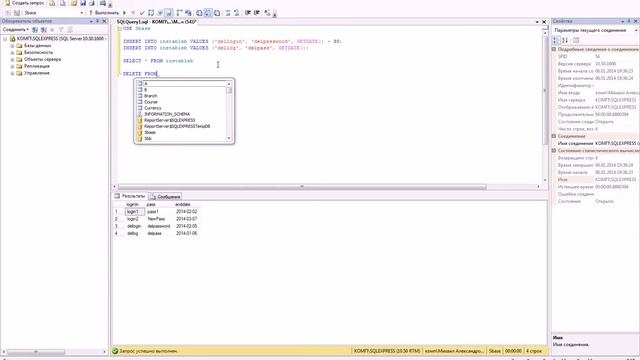Close the SQLQuery1.sql query tab with X
The height and width of the screenshot is (360, 640).
click(544, 22)
